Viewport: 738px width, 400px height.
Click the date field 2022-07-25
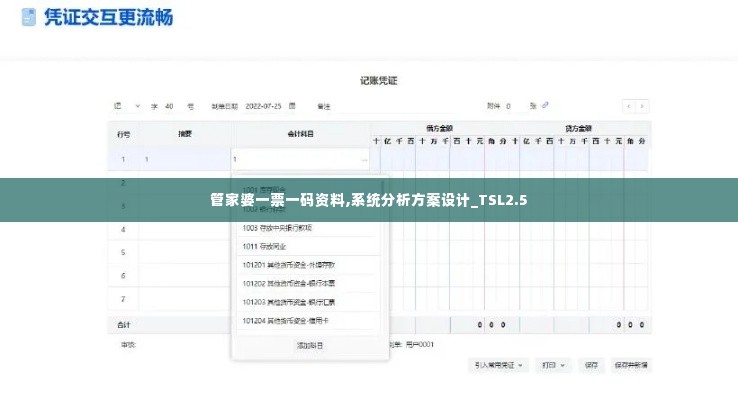pos(263,106)
